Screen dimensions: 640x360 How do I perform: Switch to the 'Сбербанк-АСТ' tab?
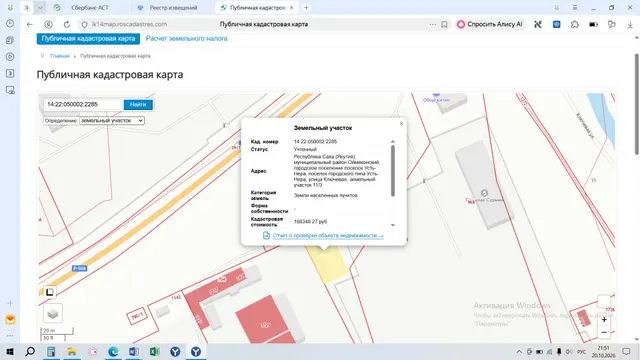click(90, 8)
